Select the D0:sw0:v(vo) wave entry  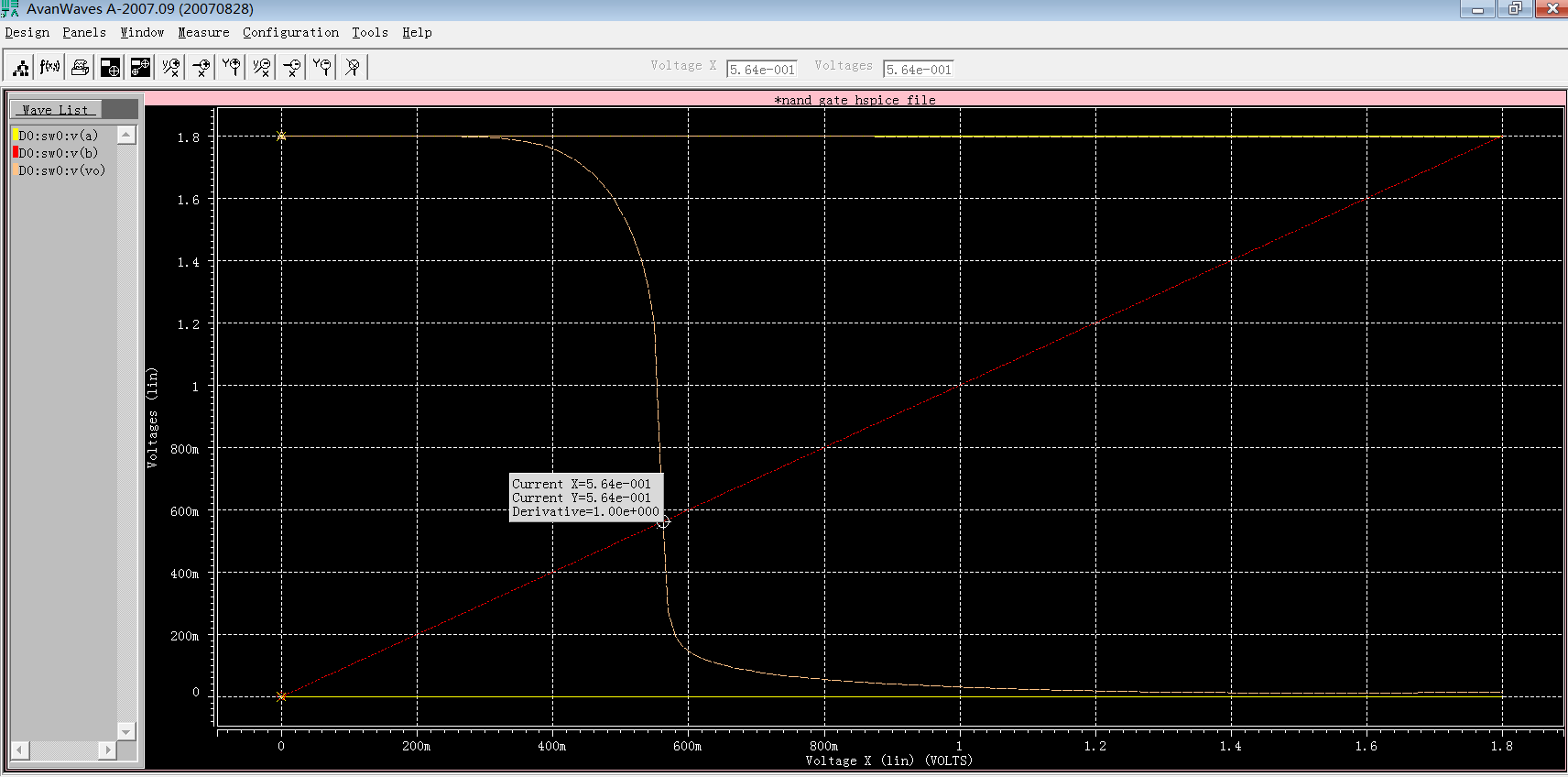pyautogui.click(x=62, y=170)
